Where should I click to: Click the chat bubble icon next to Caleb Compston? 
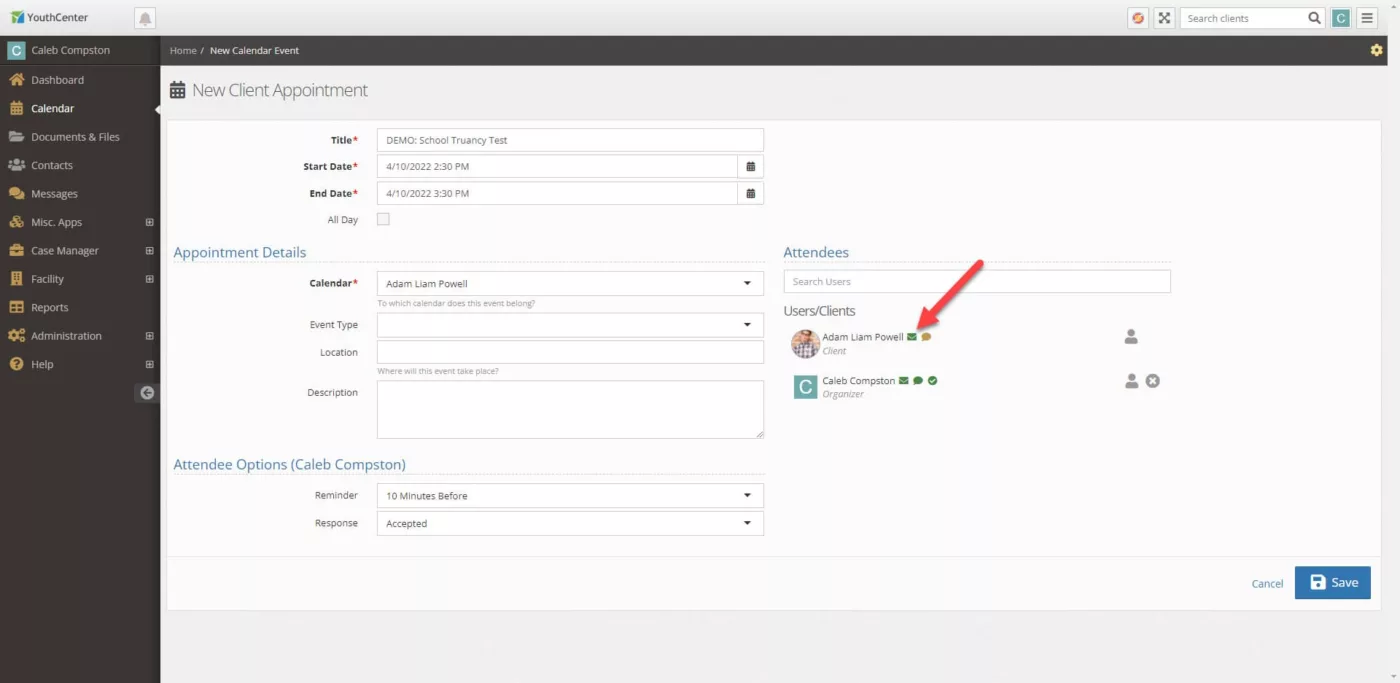(x=918, y=381)
